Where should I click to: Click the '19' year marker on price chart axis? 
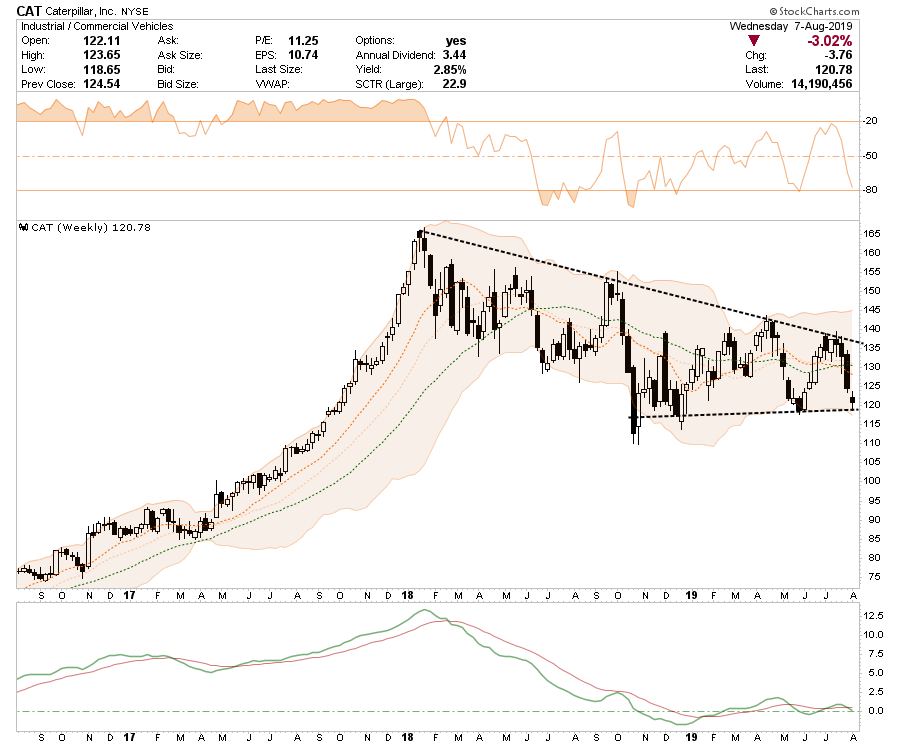[691, 595]
